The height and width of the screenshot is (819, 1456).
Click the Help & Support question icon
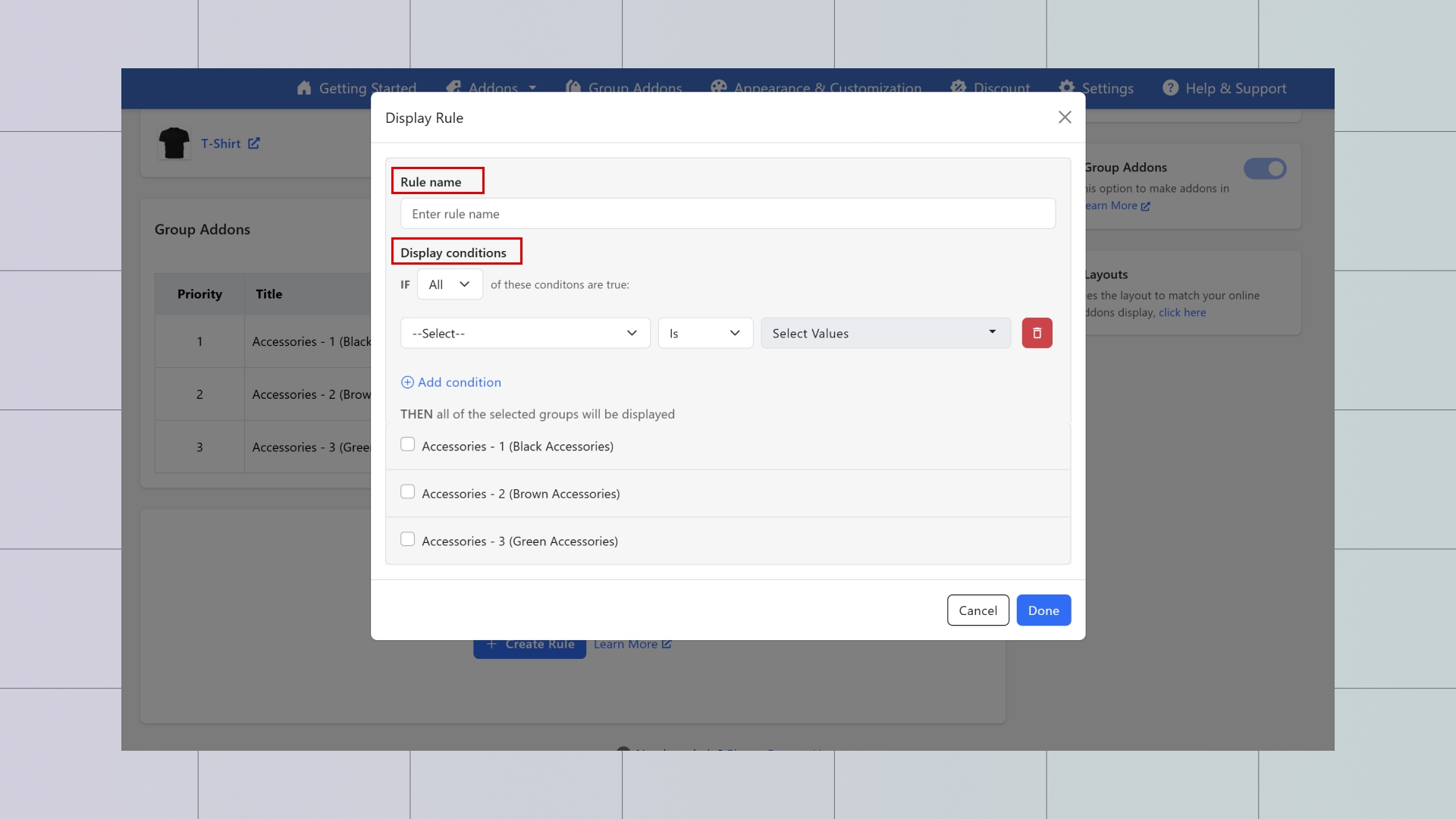point(1170,88)
